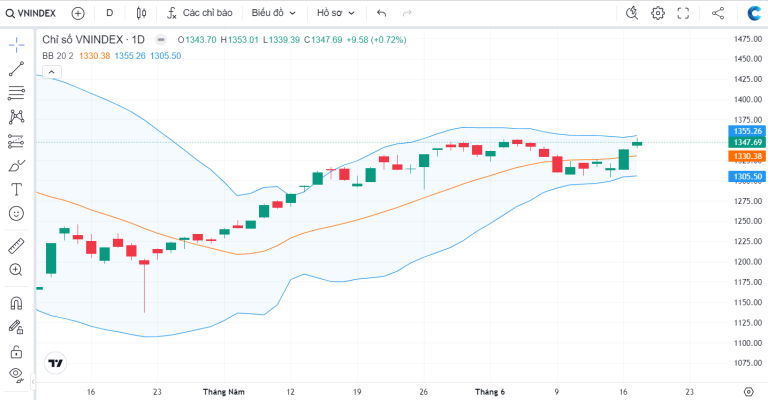
Task: Click the 1330.38 basis price label
Action: 747,156
